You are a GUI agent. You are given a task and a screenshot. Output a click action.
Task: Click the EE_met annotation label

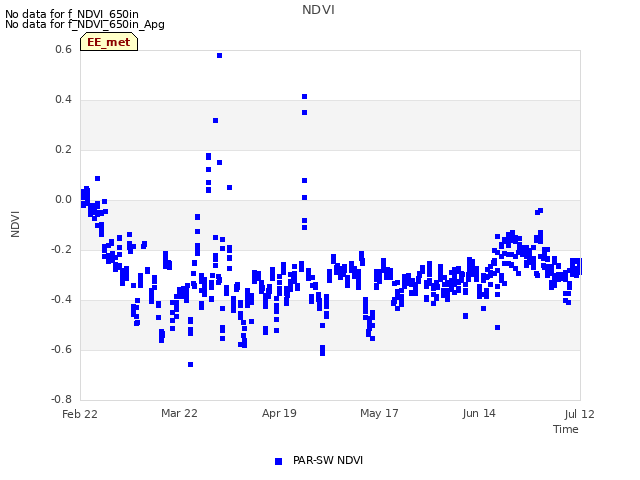[x=109, y=42]
